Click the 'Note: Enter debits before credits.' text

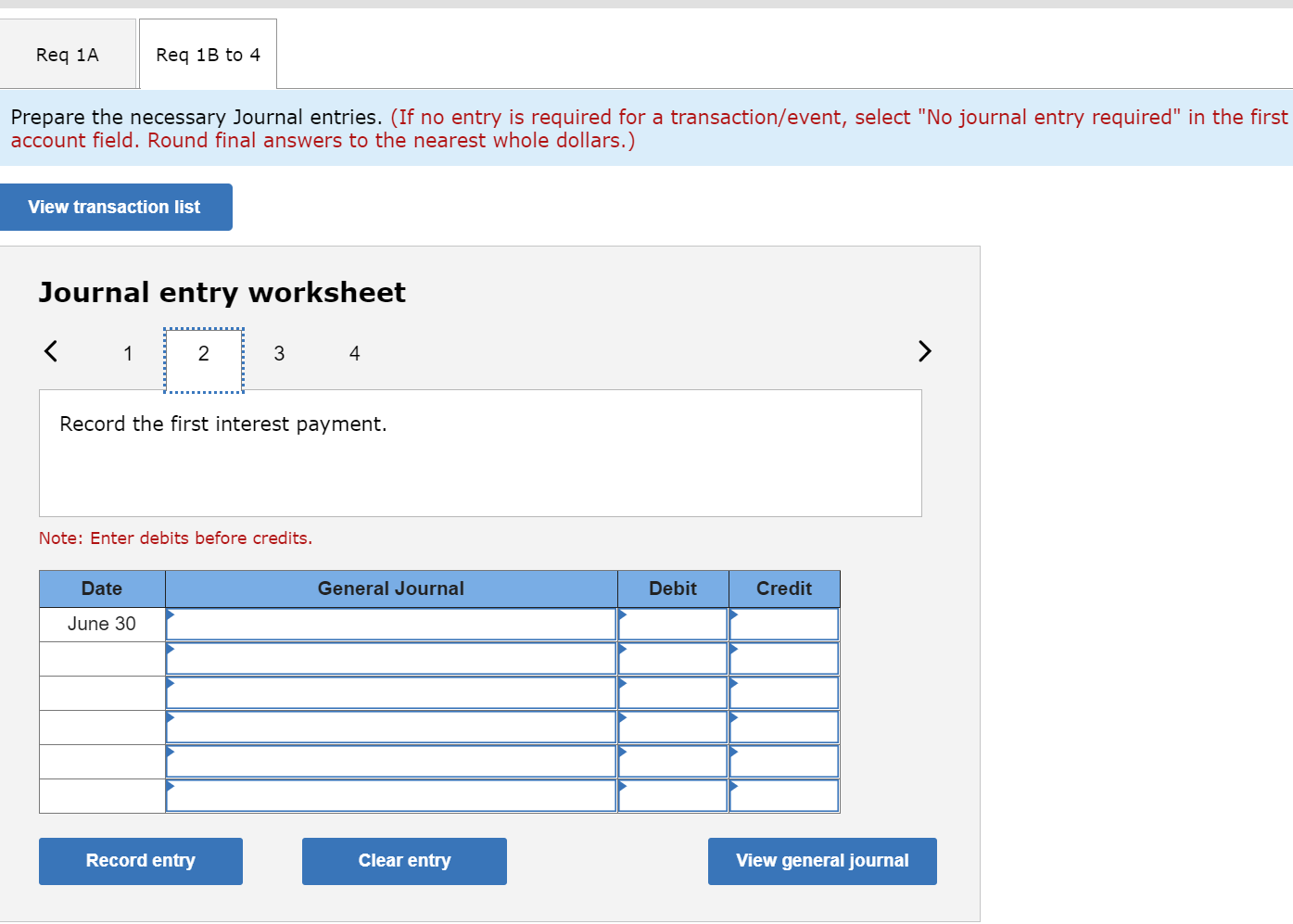[176, 538]
